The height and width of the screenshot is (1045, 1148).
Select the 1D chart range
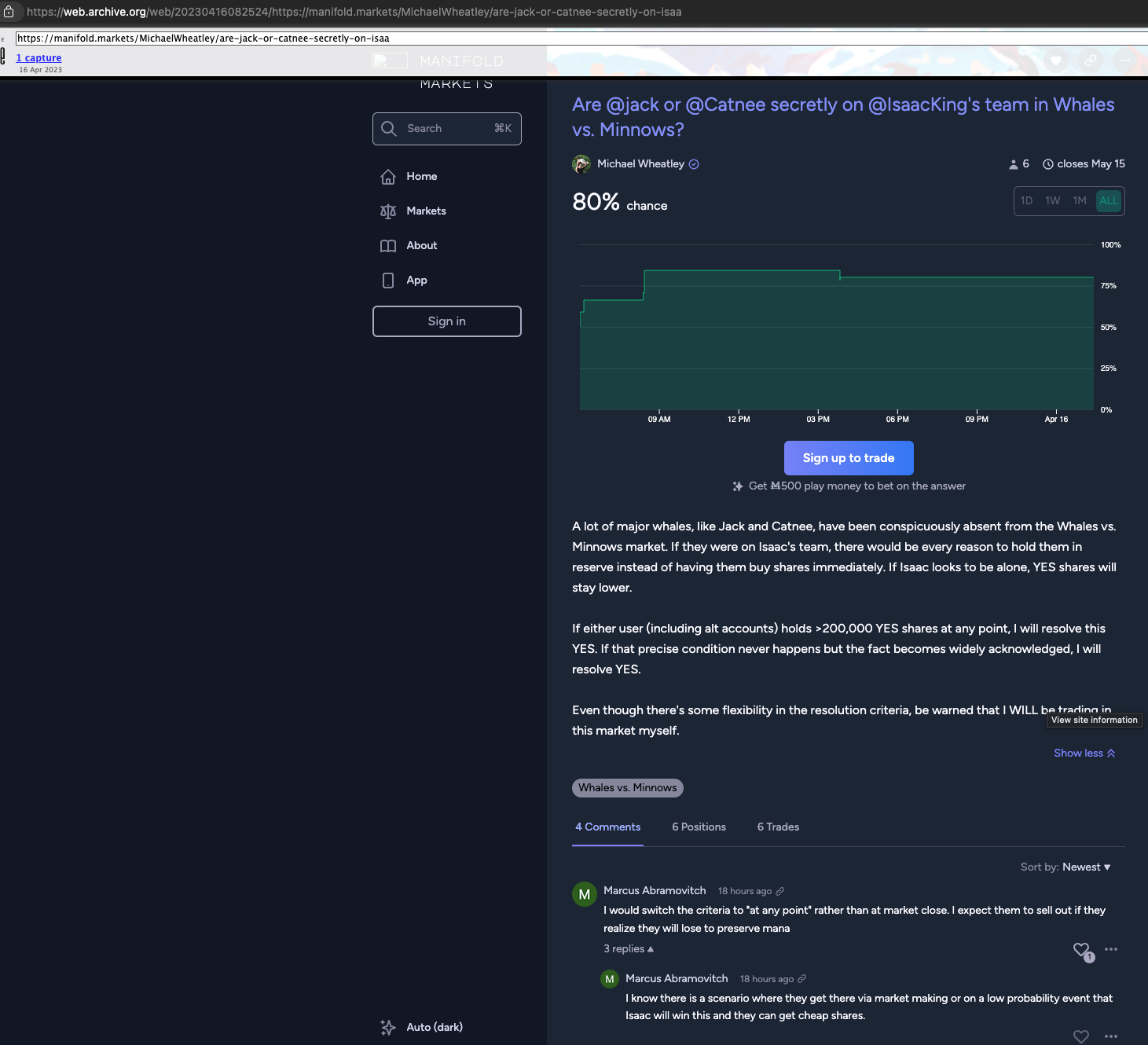[x=1027, y=200]
